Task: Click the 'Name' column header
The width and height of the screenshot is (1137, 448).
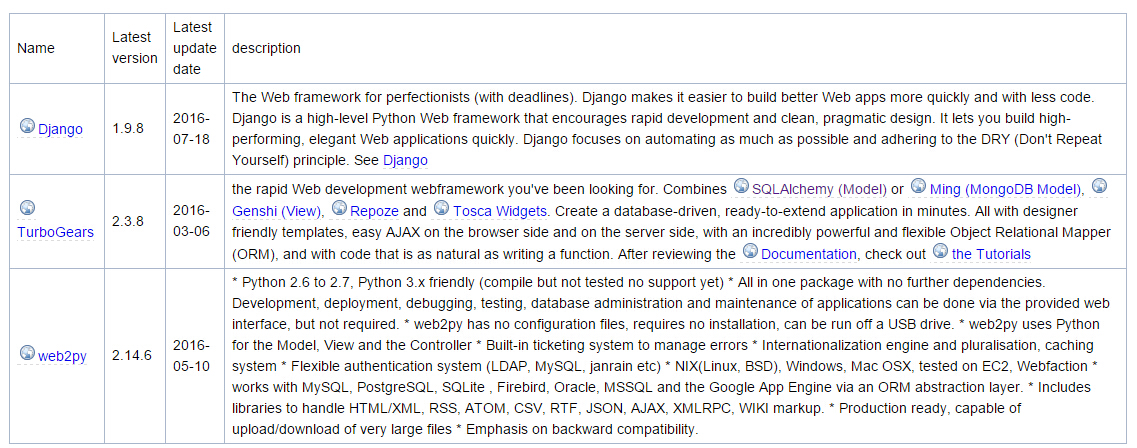Action: tap(57, 49)
